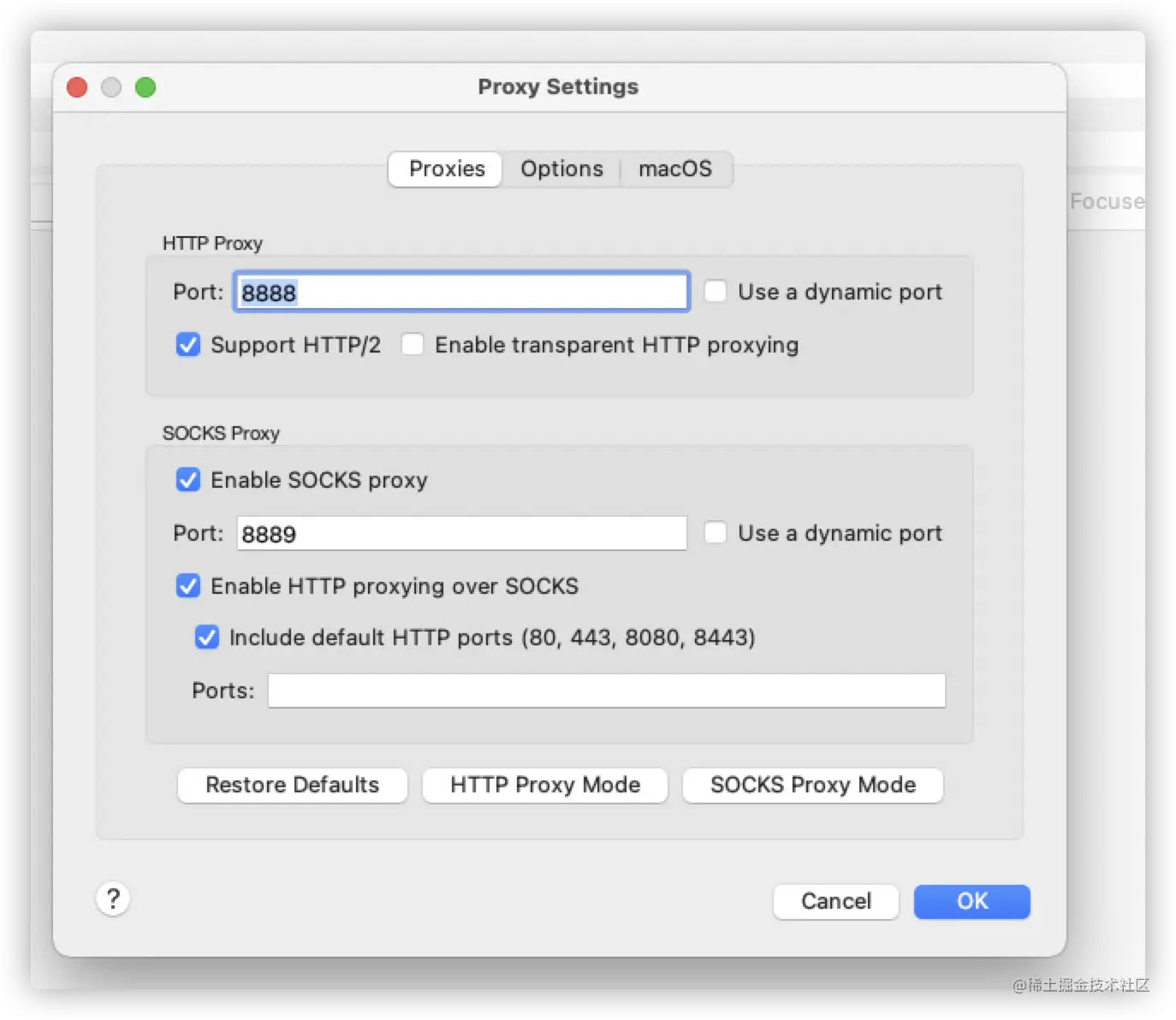Open the help question mark button
Screen dimensions: 1176x1020
[x=113, y=899]
